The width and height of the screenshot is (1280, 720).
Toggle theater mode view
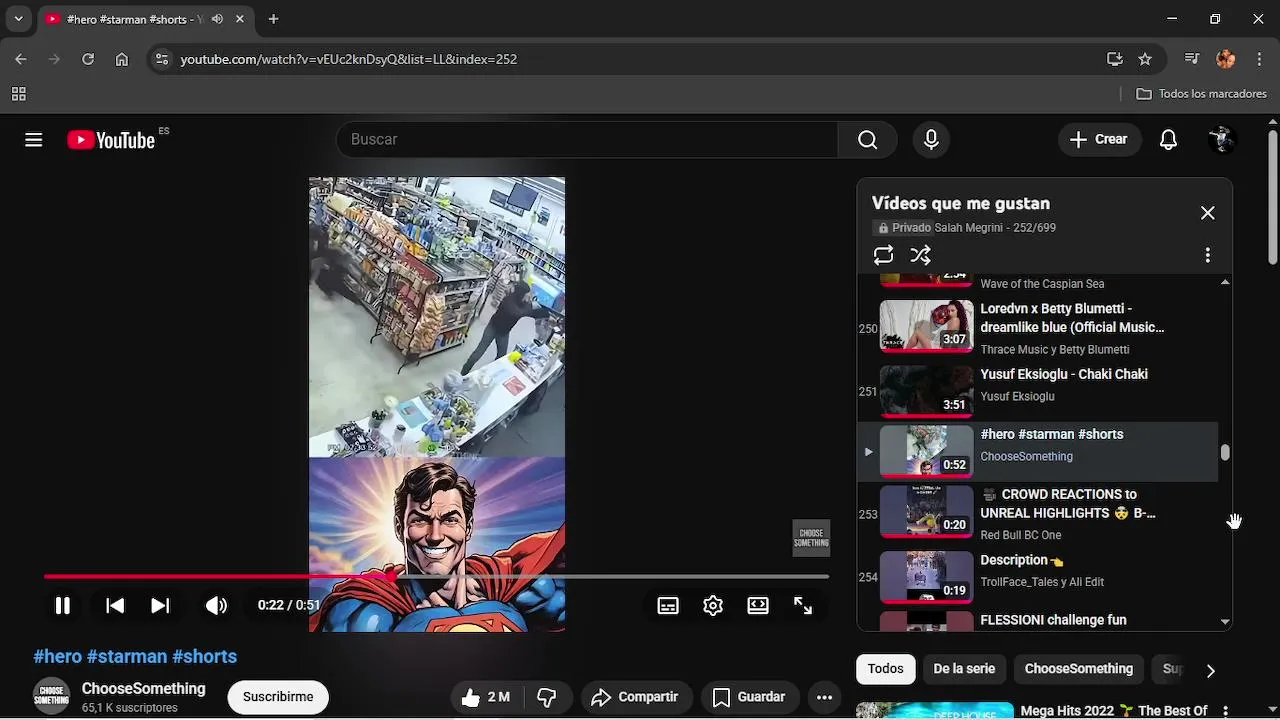tap(758, 605)
